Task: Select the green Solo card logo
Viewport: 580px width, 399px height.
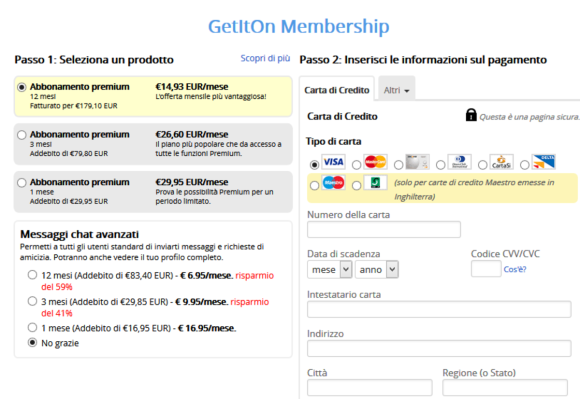Action: [375, 182]
